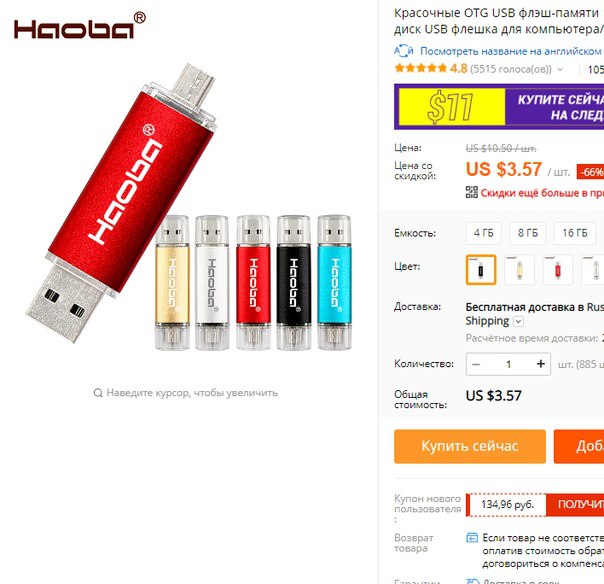Click the quantity input field showing 1

pos(508,364)
